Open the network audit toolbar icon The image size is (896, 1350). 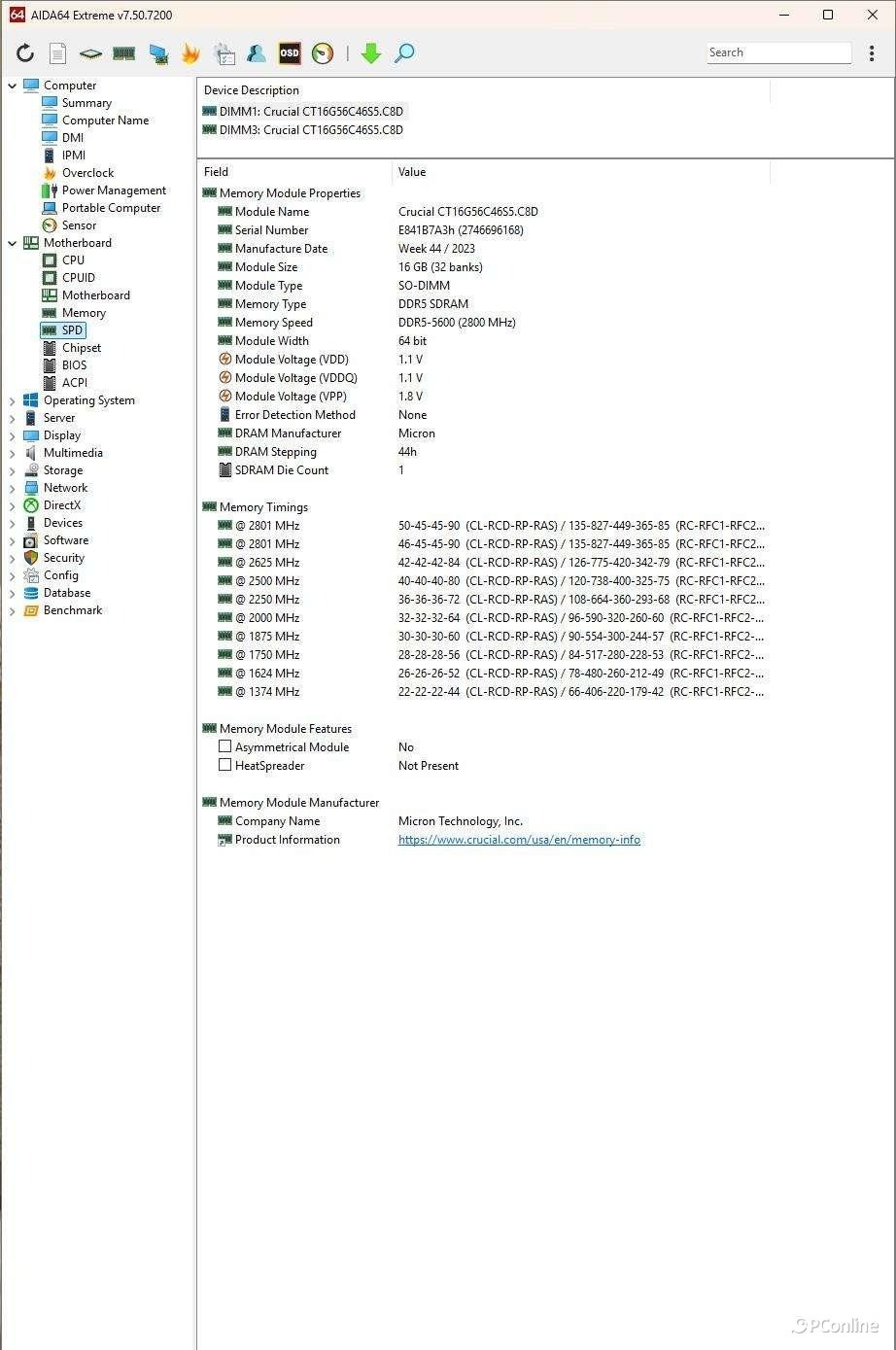157,53
